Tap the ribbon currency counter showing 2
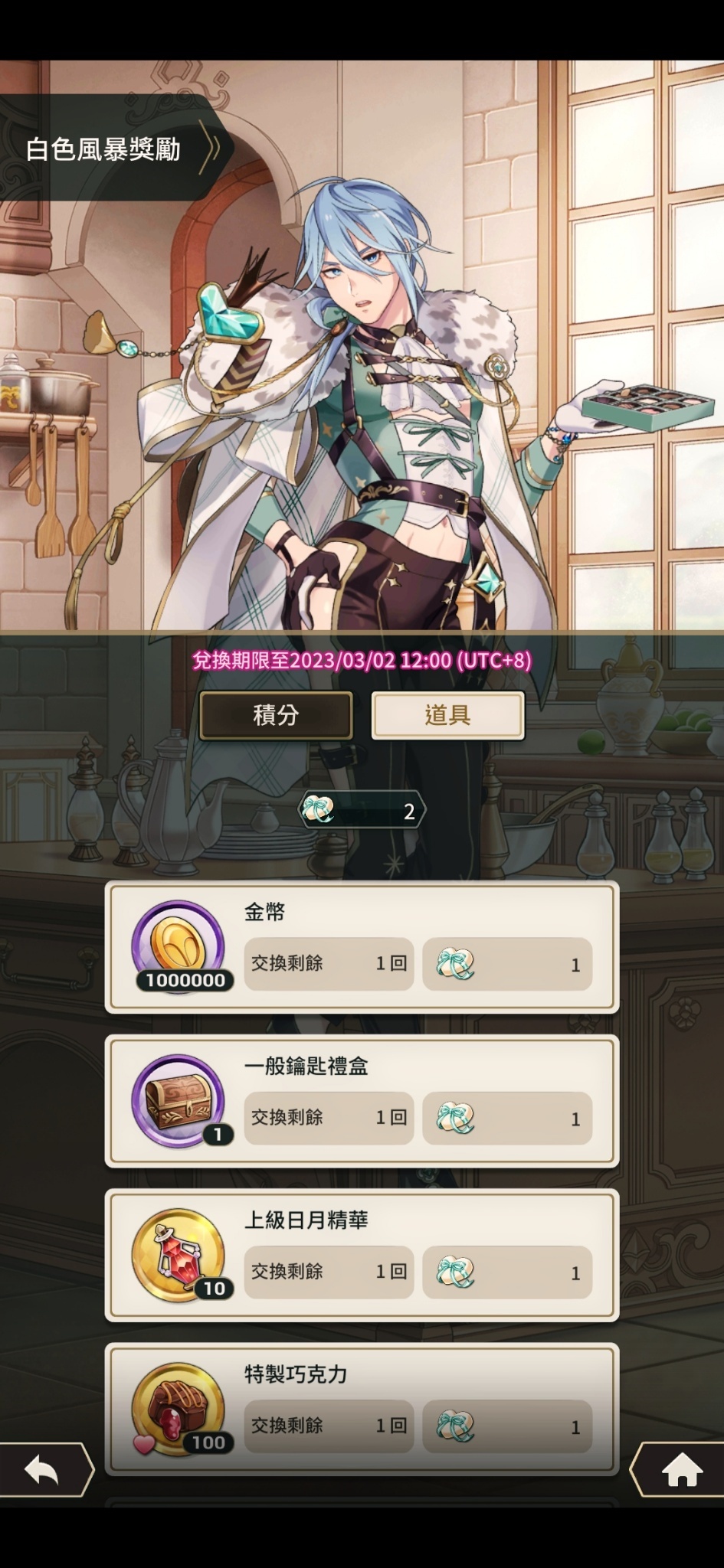The height and width of the screenshot is (1568, 724). click(362, 810)
